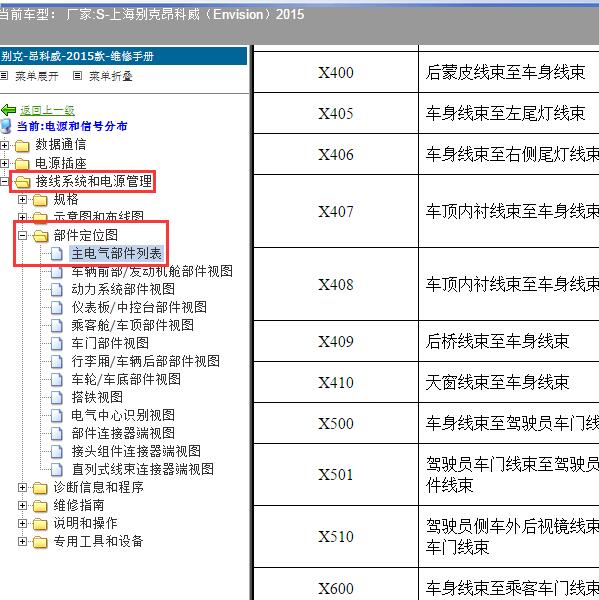Open 搭铁视图 page
The height and width of the screenshot is (600, 599).
point(97,397)
